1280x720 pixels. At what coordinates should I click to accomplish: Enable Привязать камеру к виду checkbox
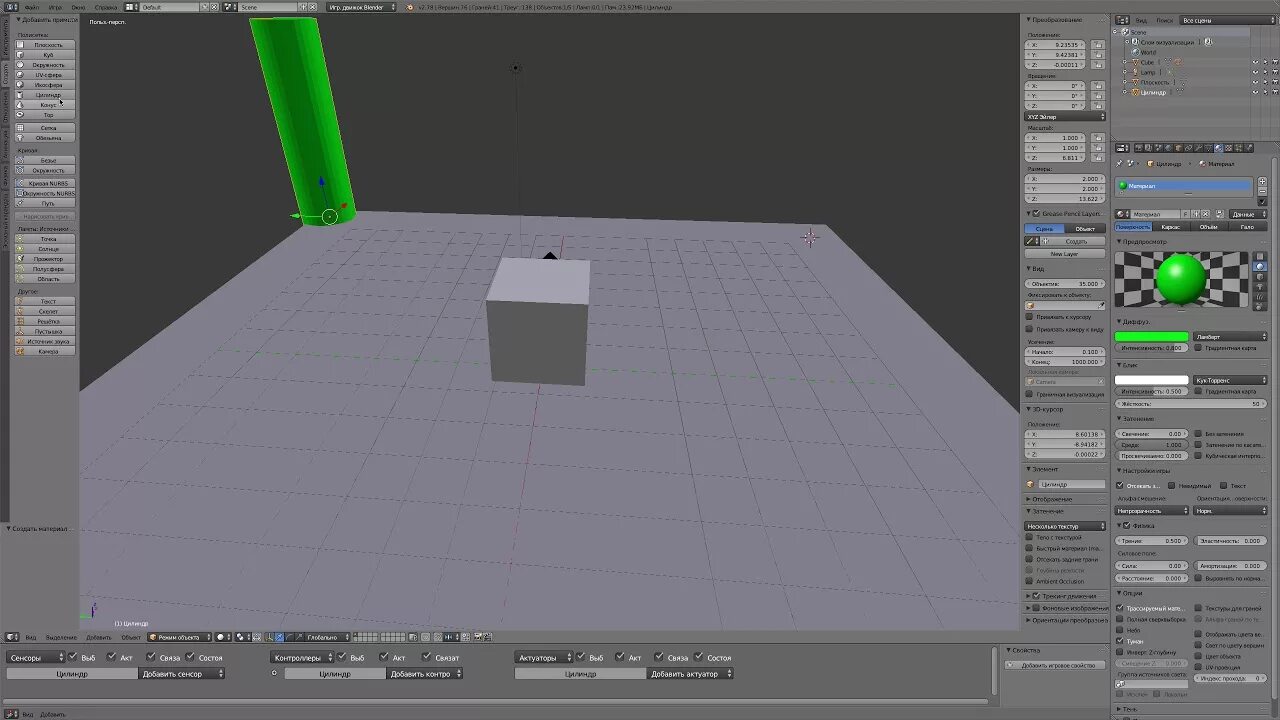(1030, 329)
